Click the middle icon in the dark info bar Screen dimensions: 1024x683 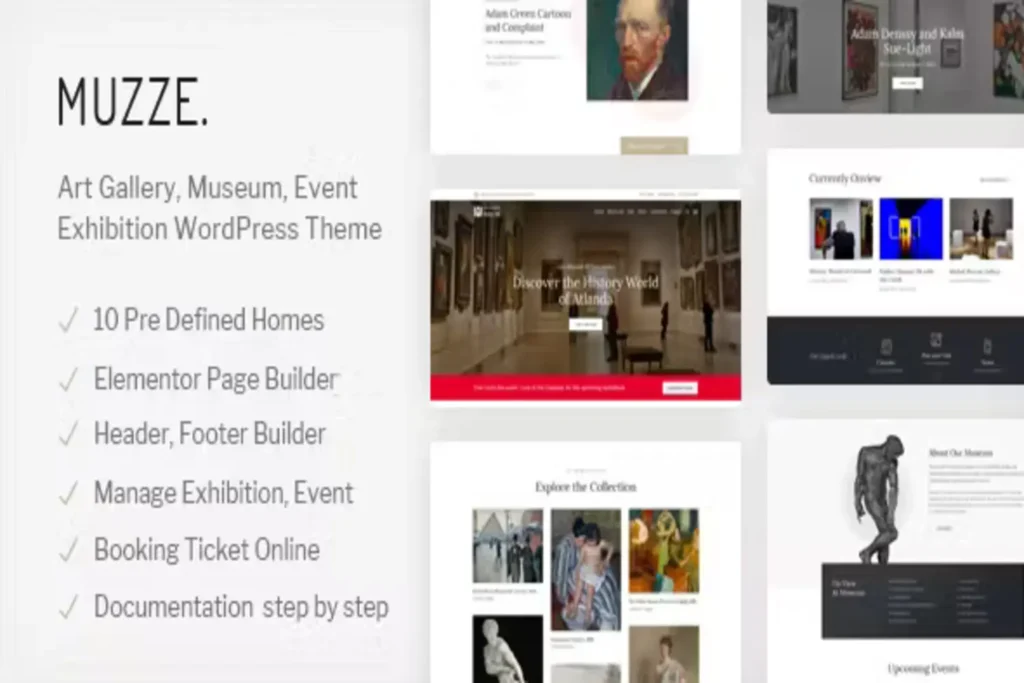(936, 341)
